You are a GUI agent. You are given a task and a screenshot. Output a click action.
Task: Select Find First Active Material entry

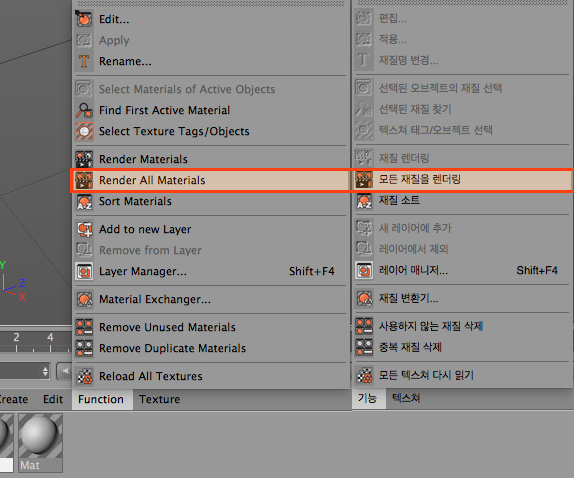[210, 110]
